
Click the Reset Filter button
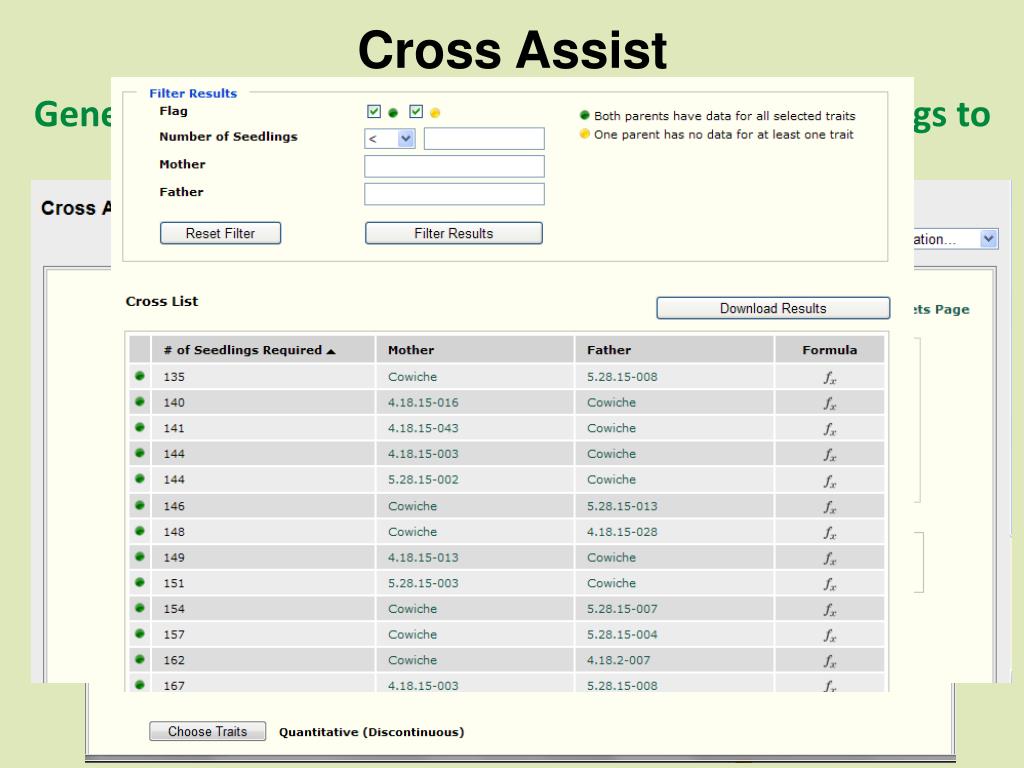[220, 233]
